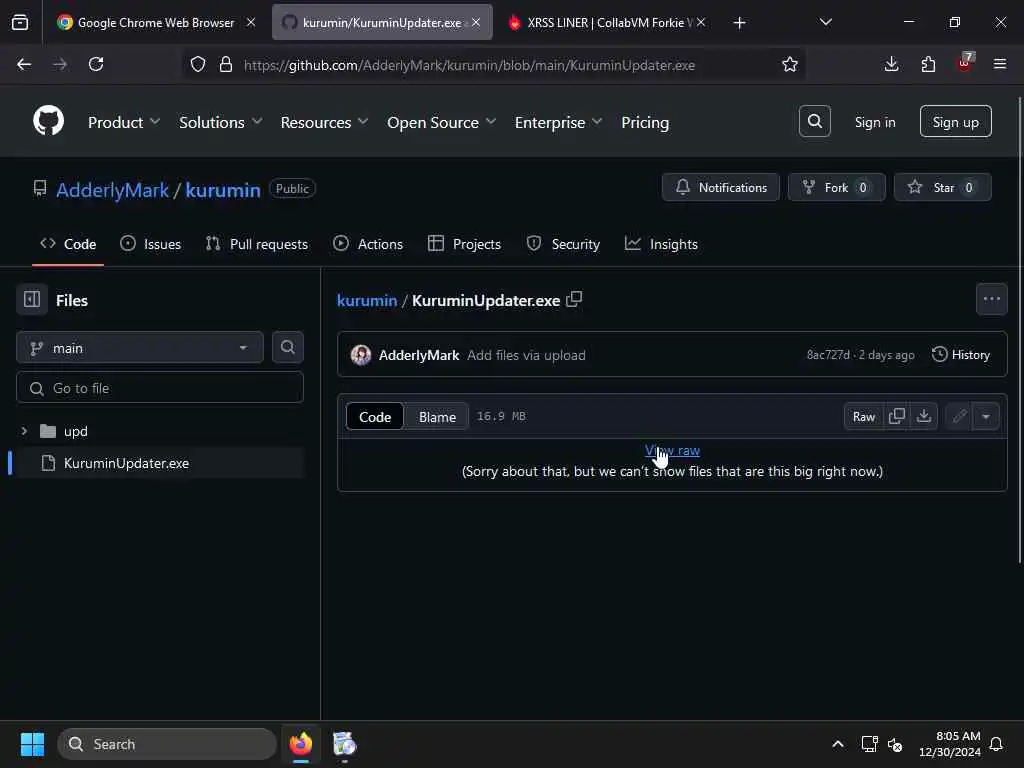Copy file path icon next to KuruminUpdater.exe

574,300
